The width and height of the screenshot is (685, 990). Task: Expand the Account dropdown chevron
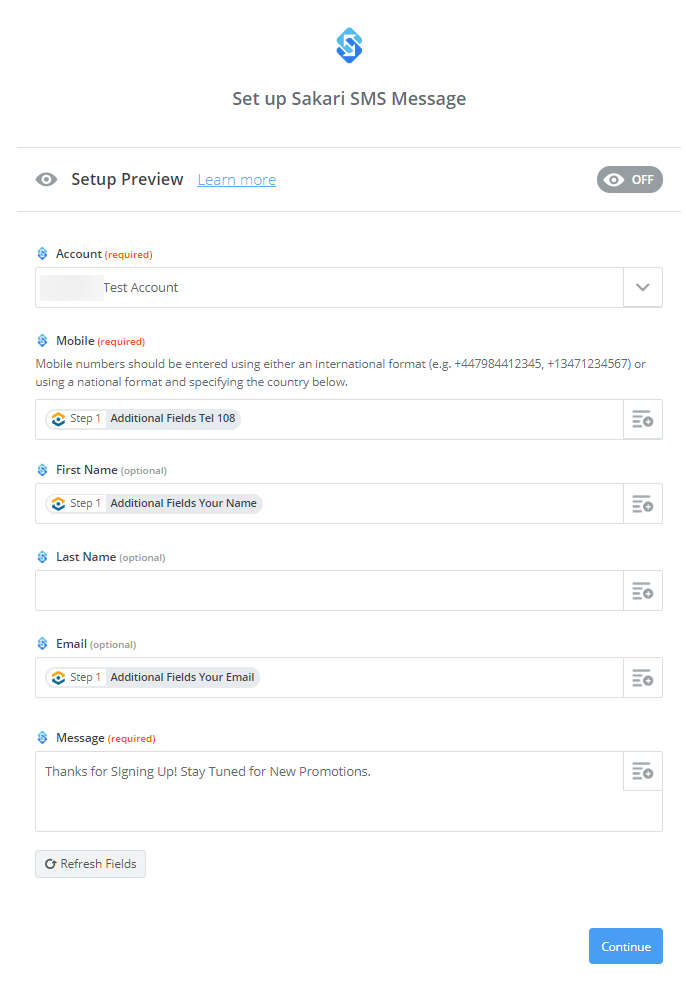pyautogui.click(x=643, y=288)
